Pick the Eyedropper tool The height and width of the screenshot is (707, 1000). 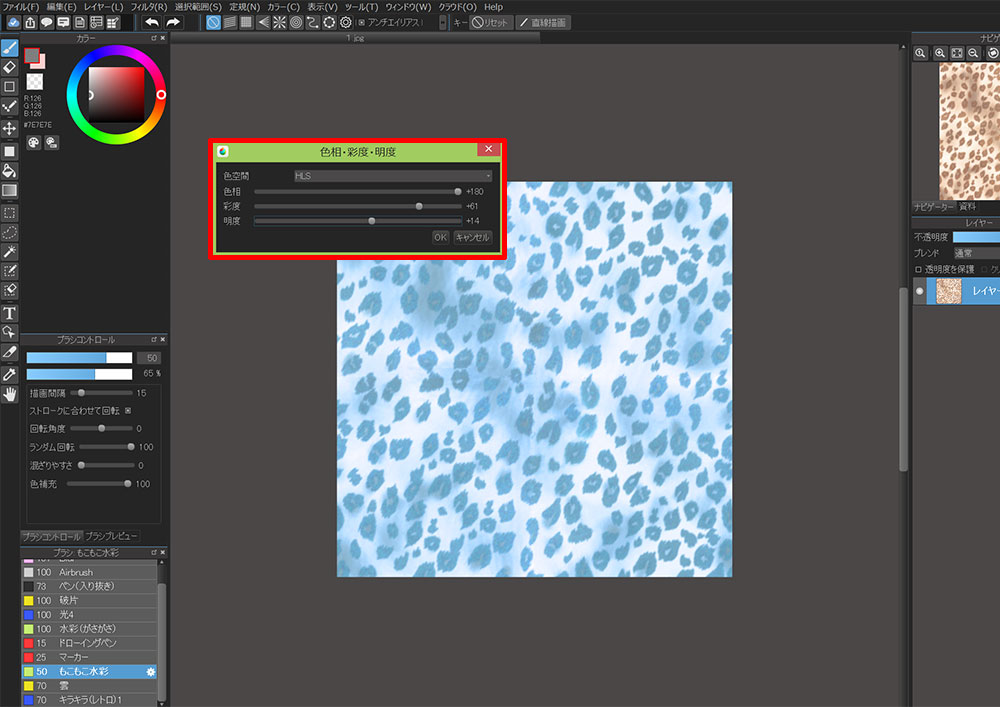[x=9, y=373]
